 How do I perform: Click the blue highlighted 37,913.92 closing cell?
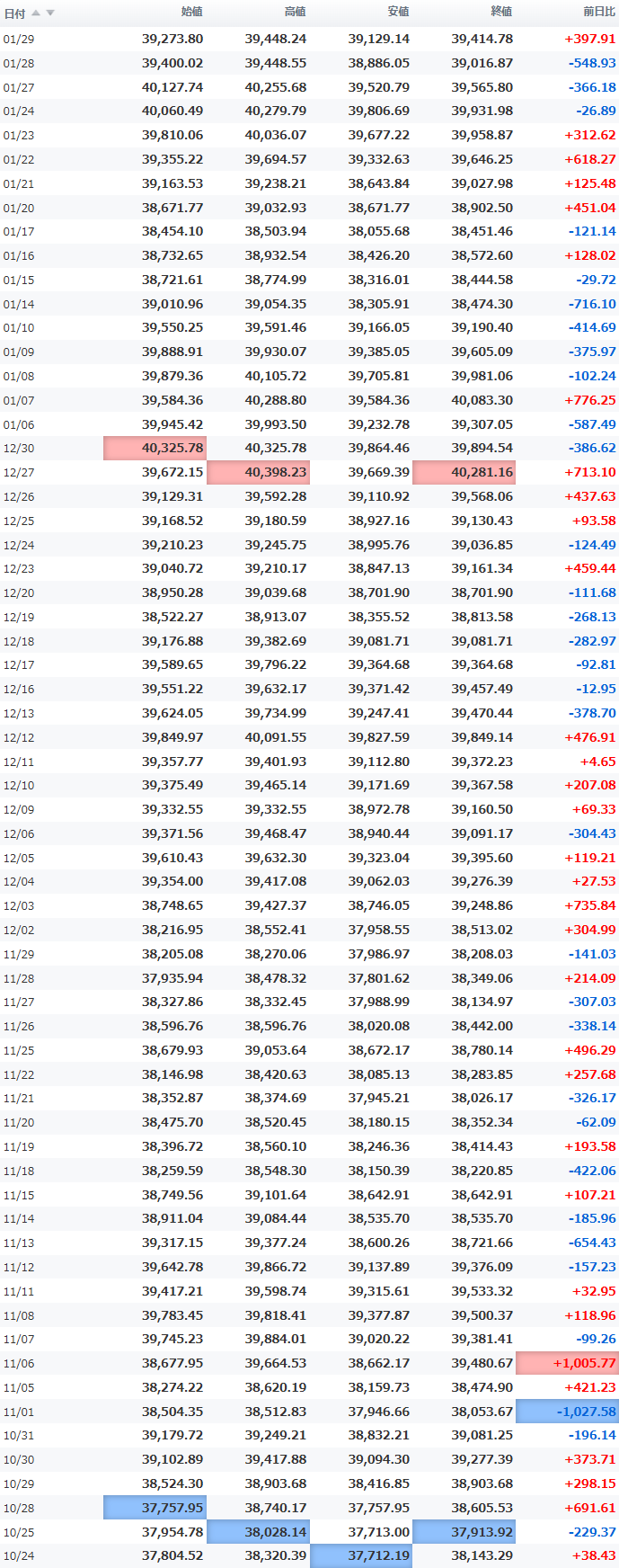(464, 1532)
